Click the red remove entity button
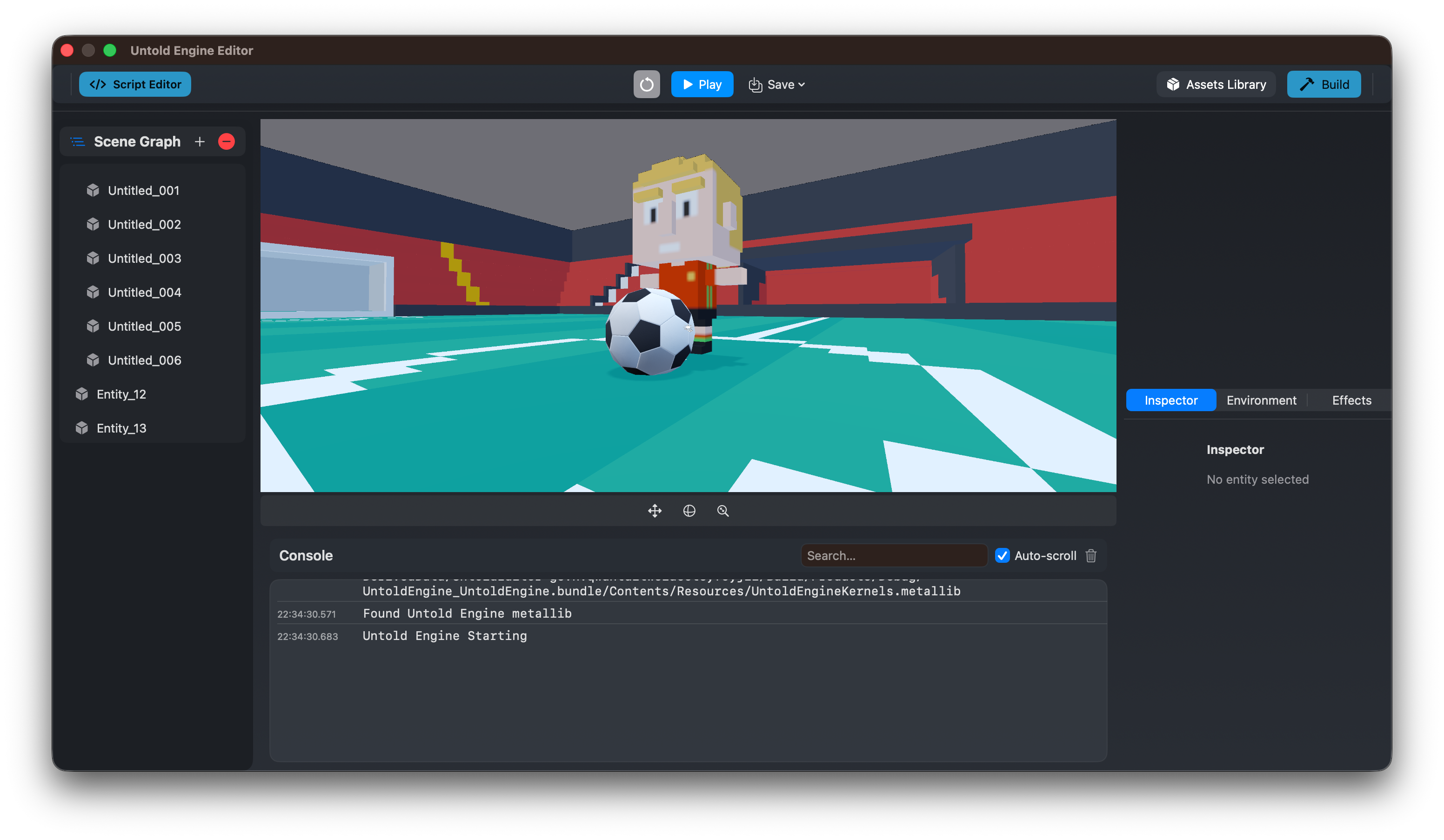Screen dimensions: 1444x840 [227, 141]
